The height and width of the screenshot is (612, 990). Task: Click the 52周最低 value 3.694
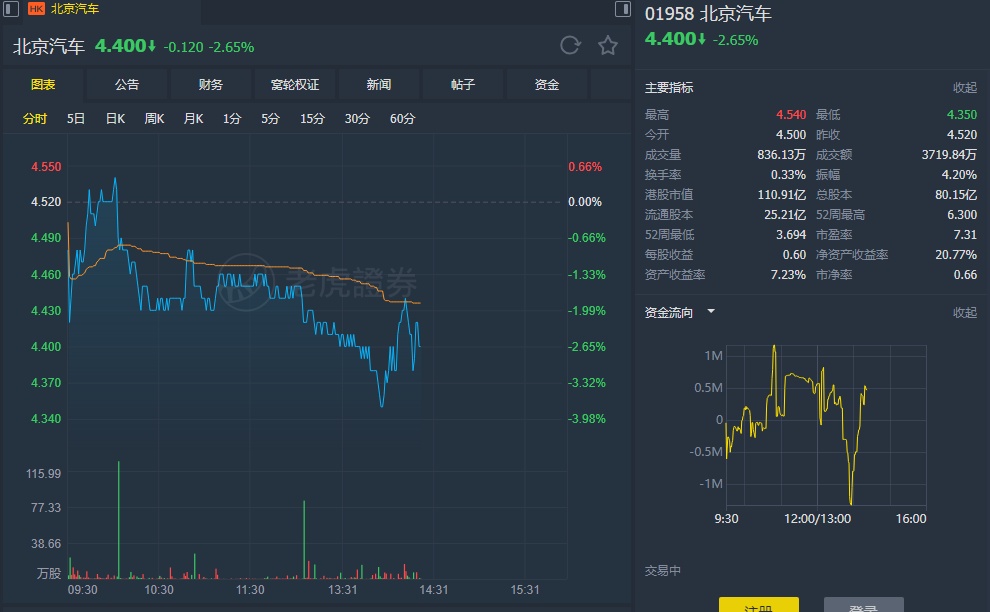(790, 235)
